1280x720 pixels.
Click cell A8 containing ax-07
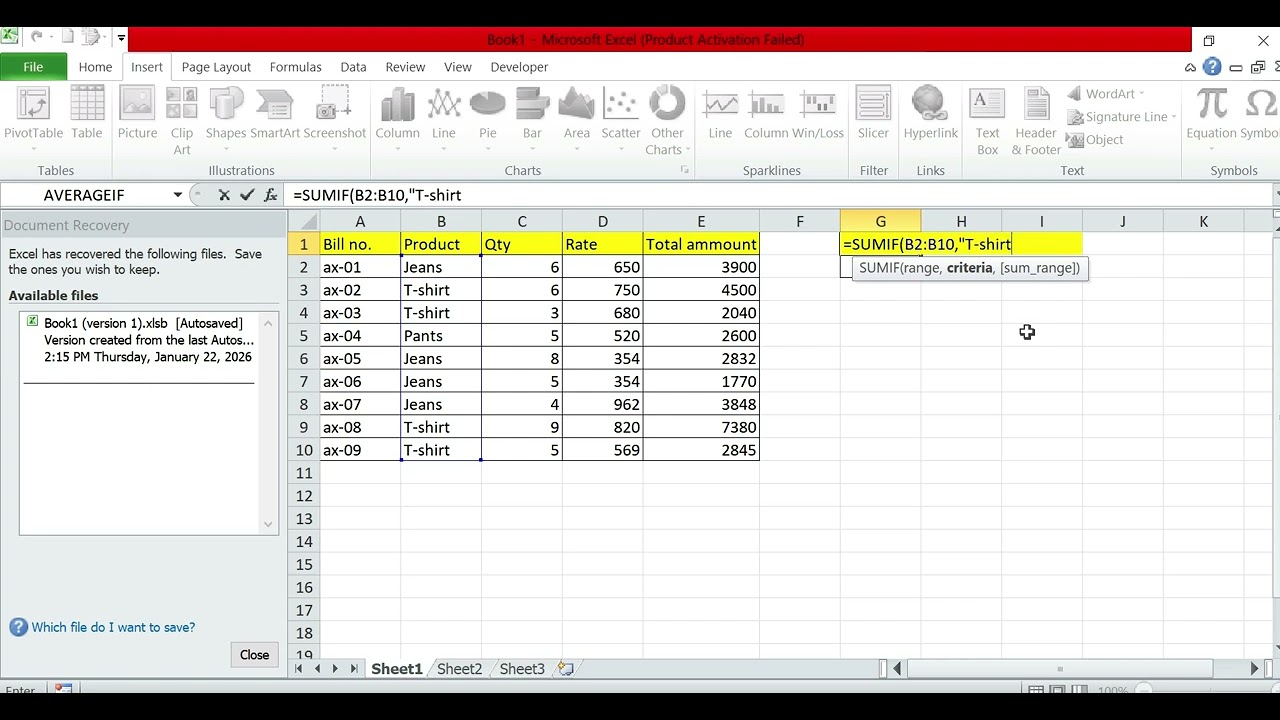pos(360,404)
